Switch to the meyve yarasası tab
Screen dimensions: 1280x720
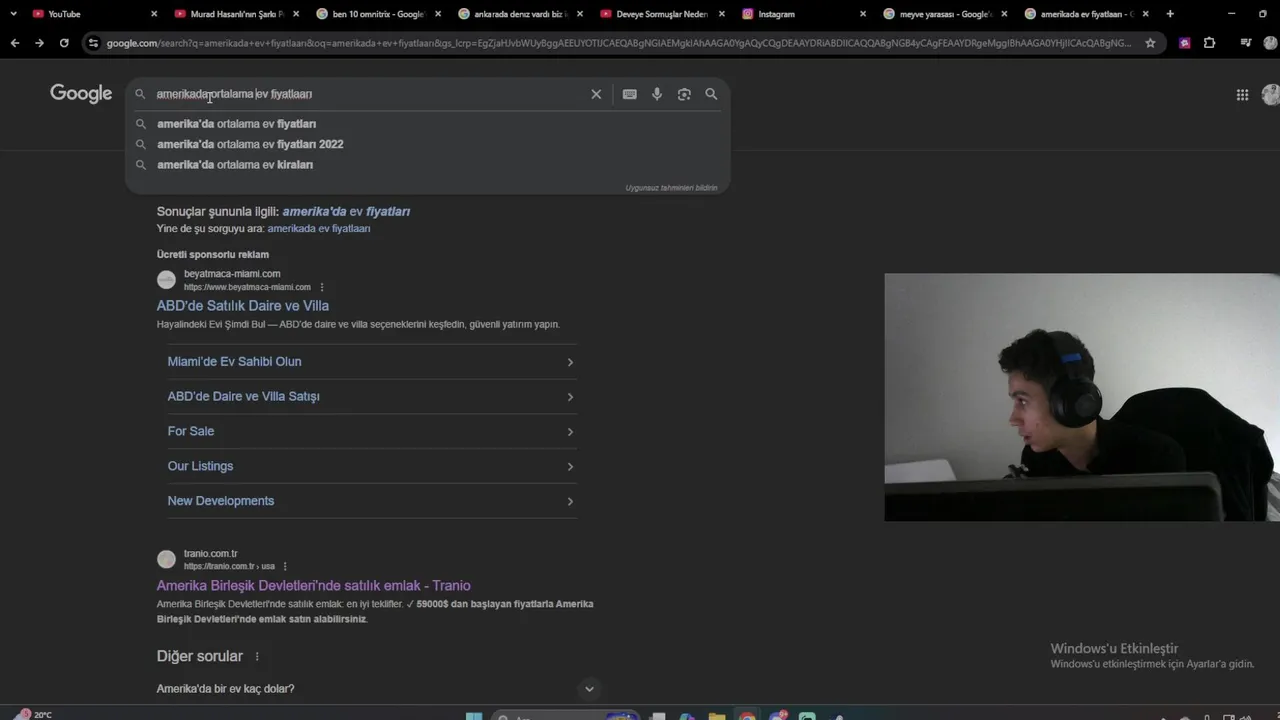946,14
